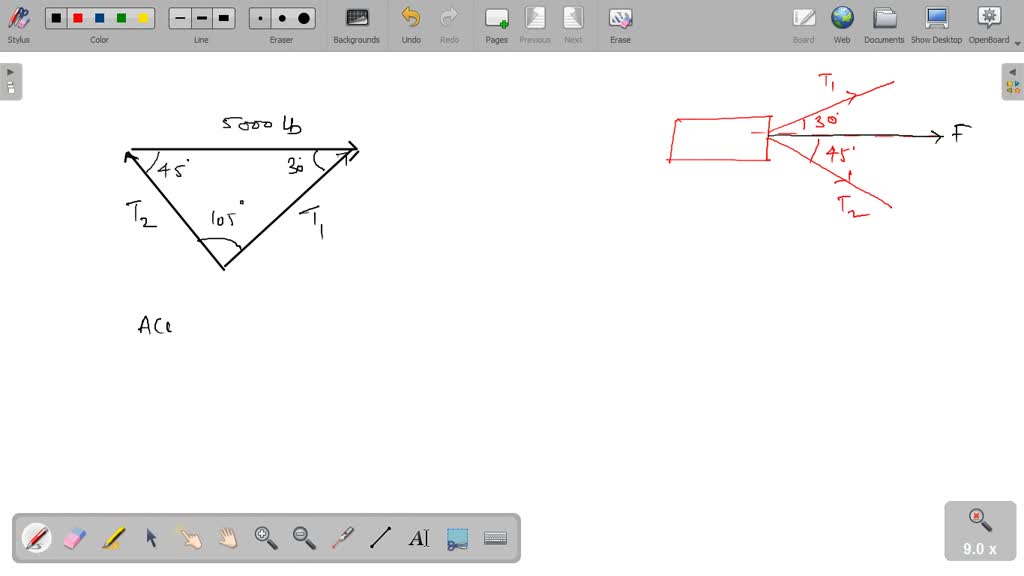Choose the text insertion tool
This screenshot has height=576, width=1024.
(x=419, y=538)
